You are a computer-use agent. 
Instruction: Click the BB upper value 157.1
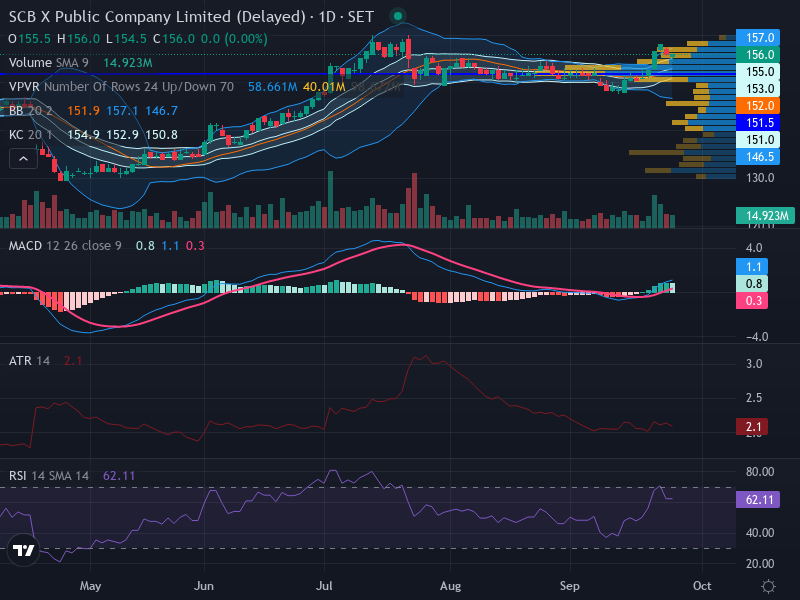click(122, 111)
